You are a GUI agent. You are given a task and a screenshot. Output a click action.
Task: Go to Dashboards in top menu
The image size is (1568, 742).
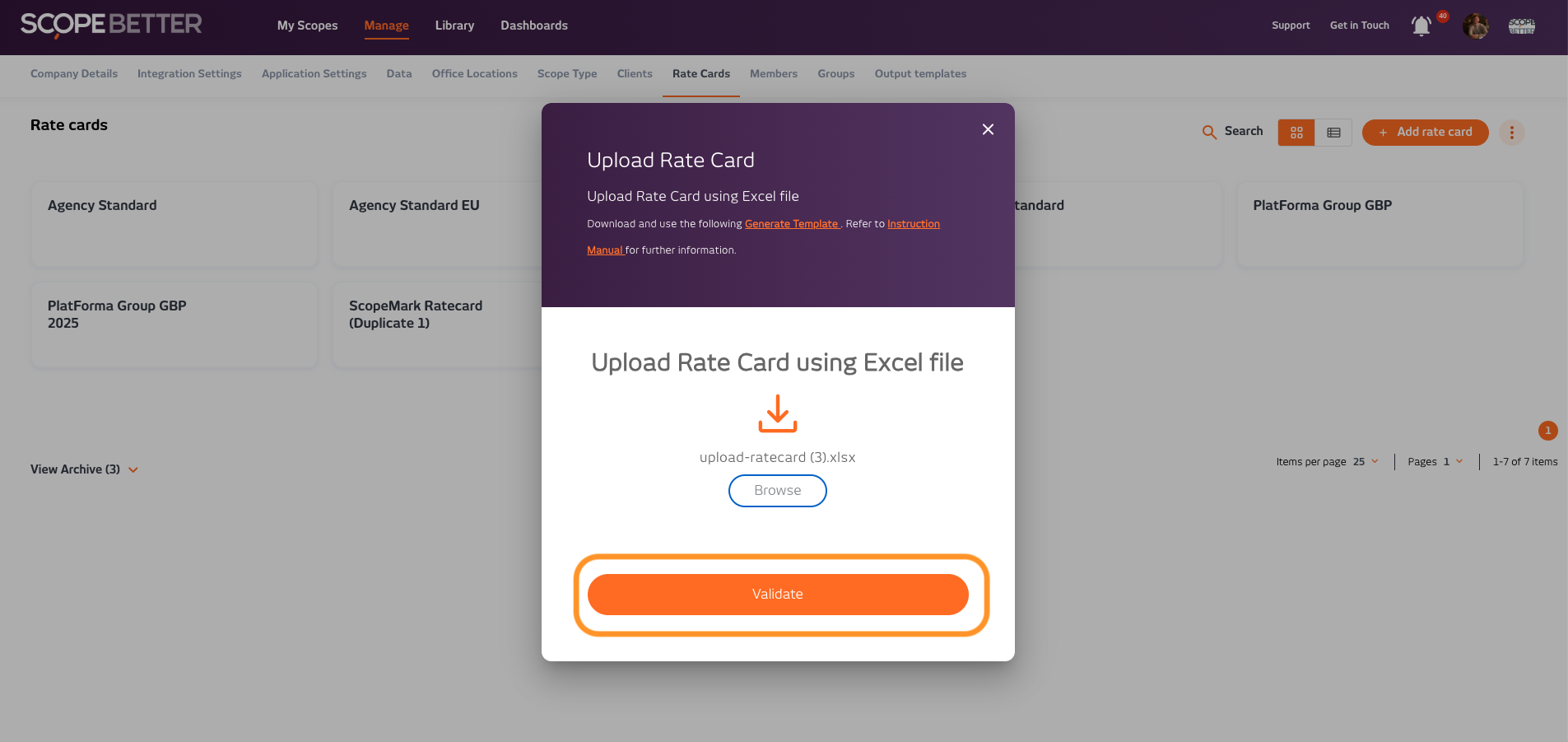click(533, 26)
